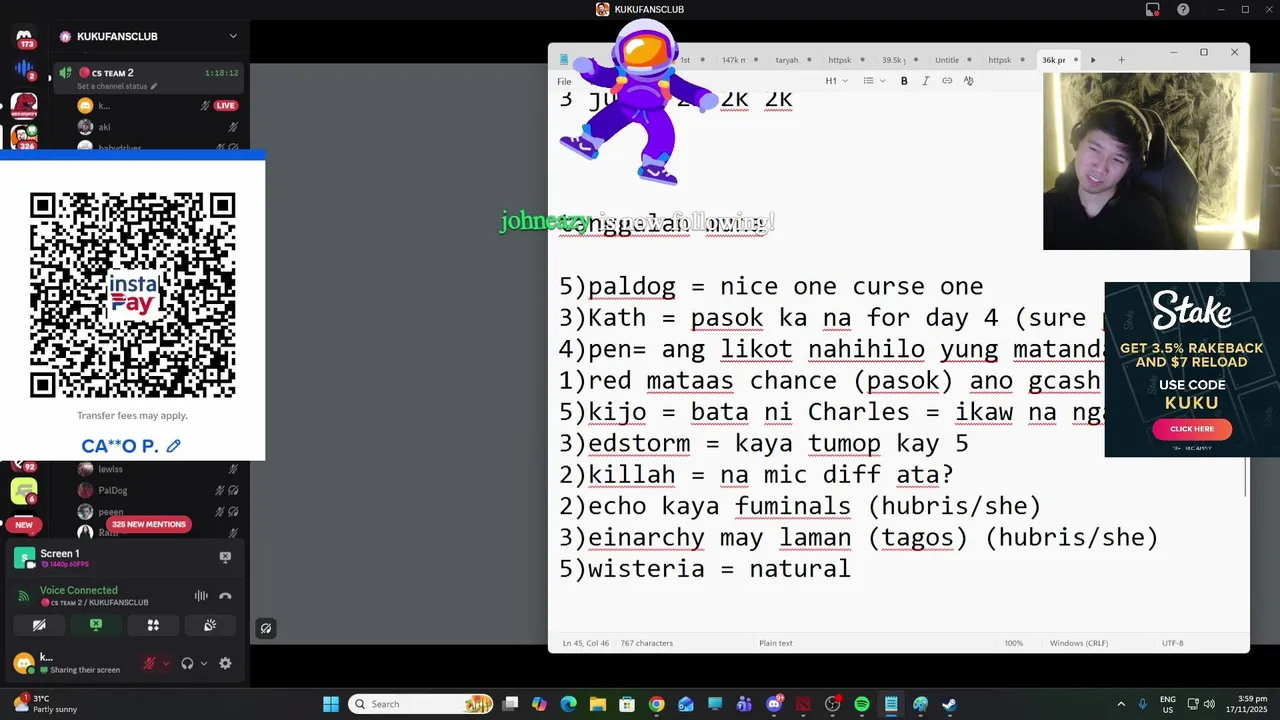
Task: Click the slashed headphone button beside Discord panel
Action: (x=265, y=628)
